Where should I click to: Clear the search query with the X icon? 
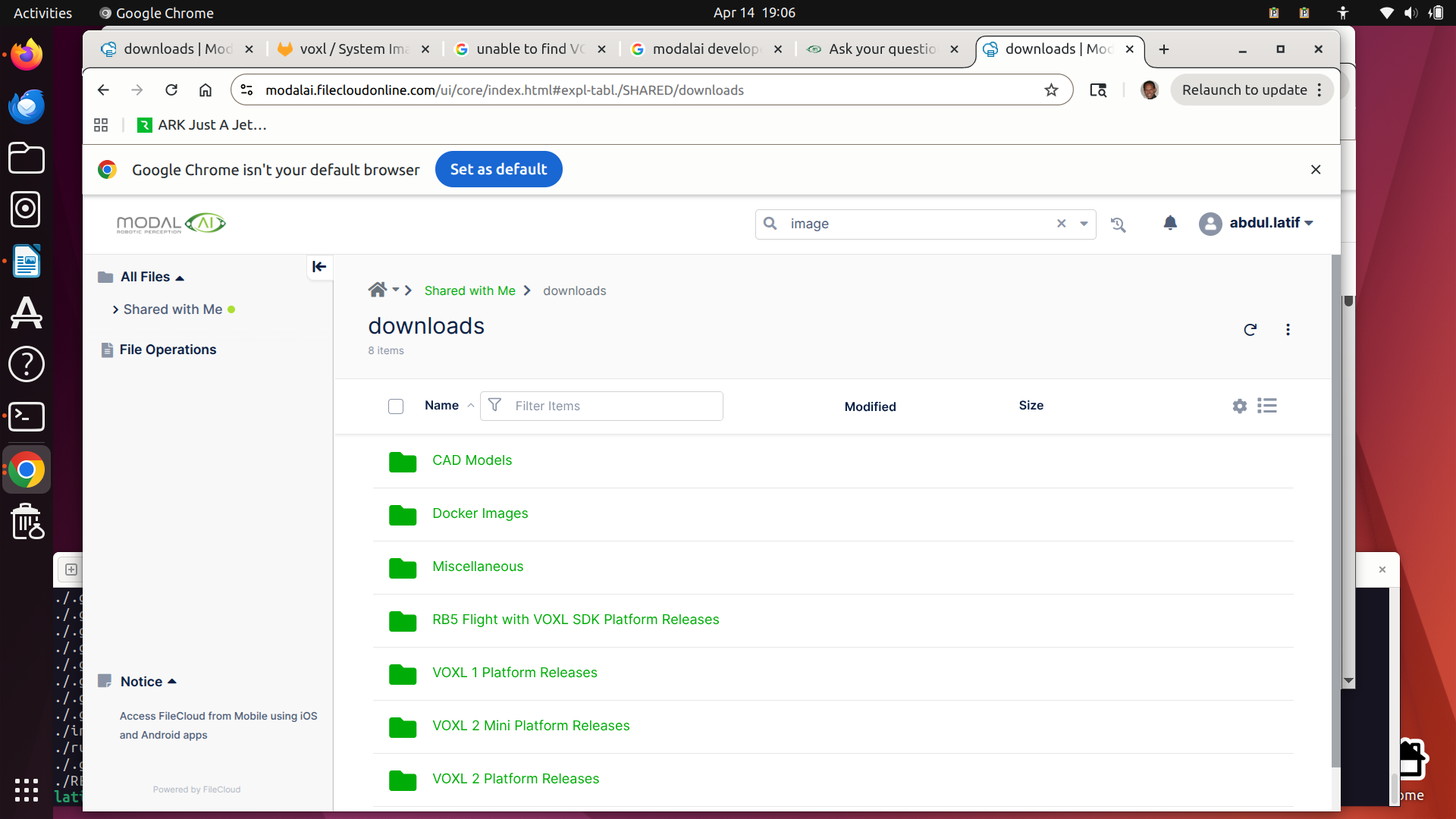point(1061,224)
